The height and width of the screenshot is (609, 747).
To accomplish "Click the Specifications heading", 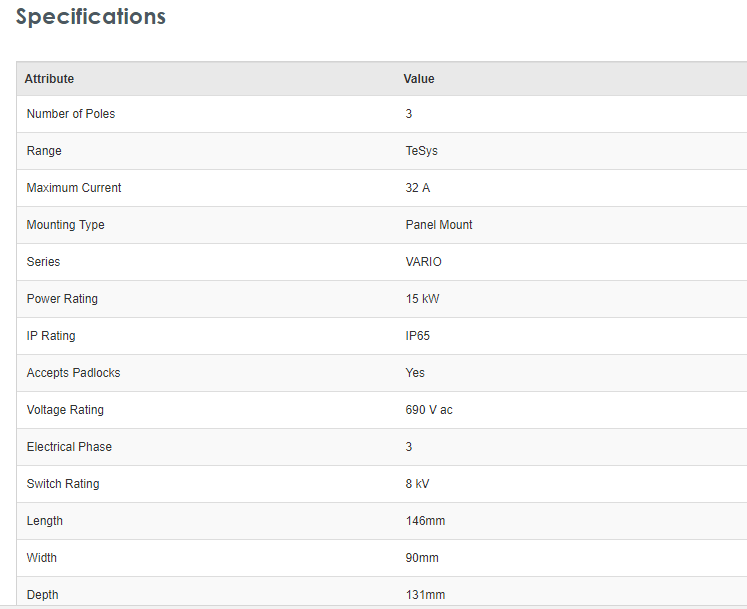I will tap(91, 17).
